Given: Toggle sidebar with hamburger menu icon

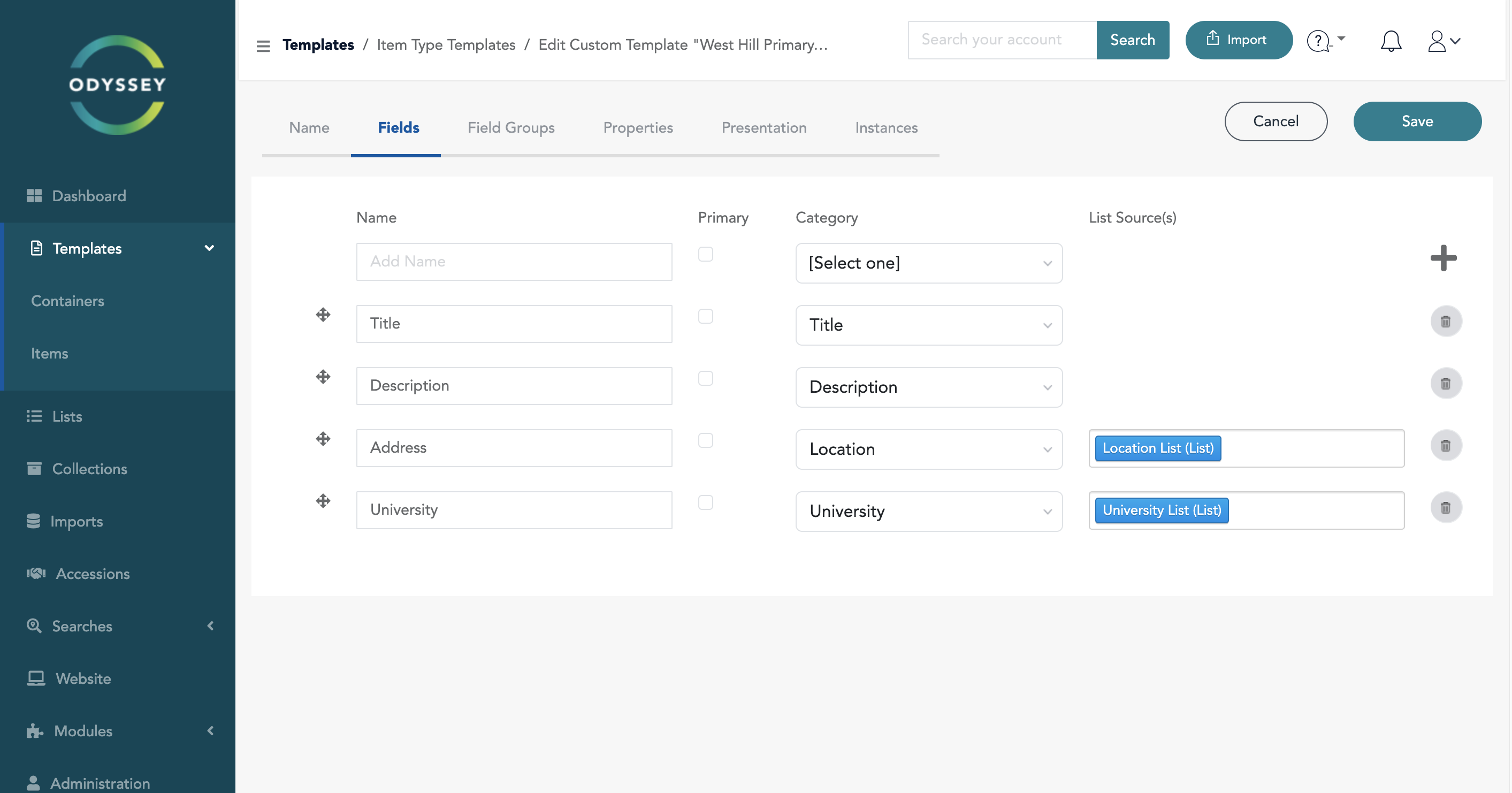Looking at the screenshot, I should 263,46.
